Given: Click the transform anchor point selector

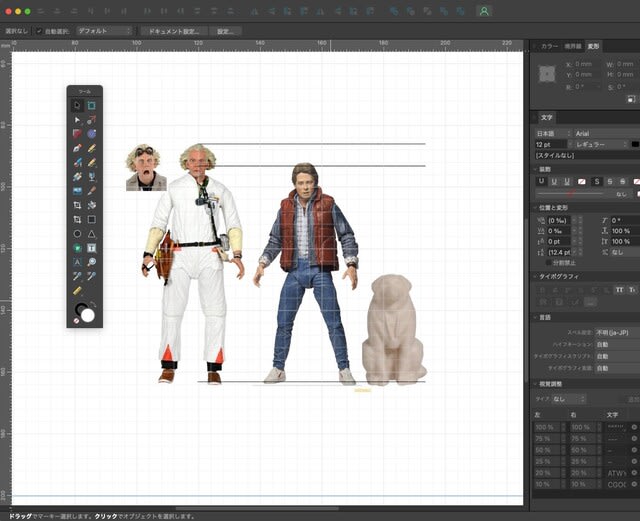Looking at the screenshot, I should [547, 74].
